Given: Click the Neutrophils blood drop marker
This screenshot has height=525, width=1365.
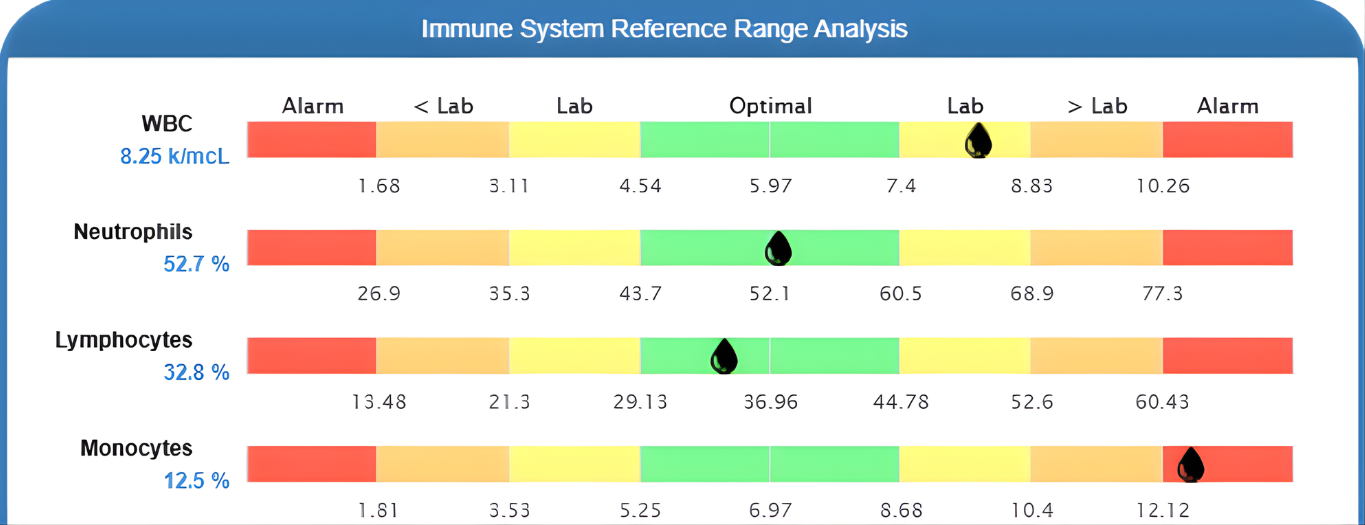Looking at the screenshot, I should point(778,249).
